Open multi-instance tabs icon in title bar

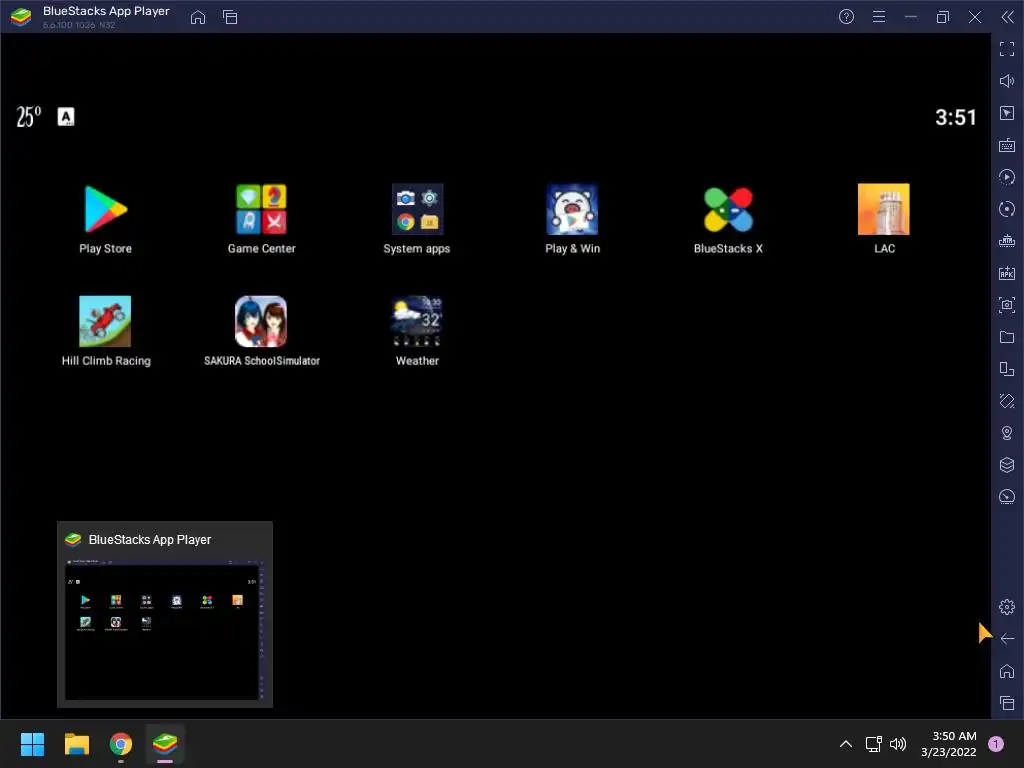230,17
